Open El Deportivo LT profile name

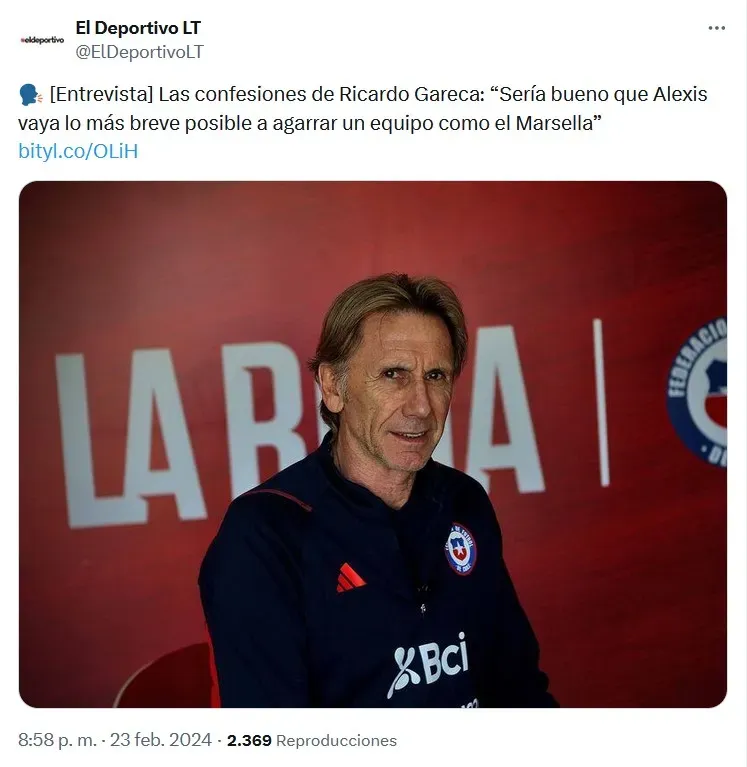point(138,28)
